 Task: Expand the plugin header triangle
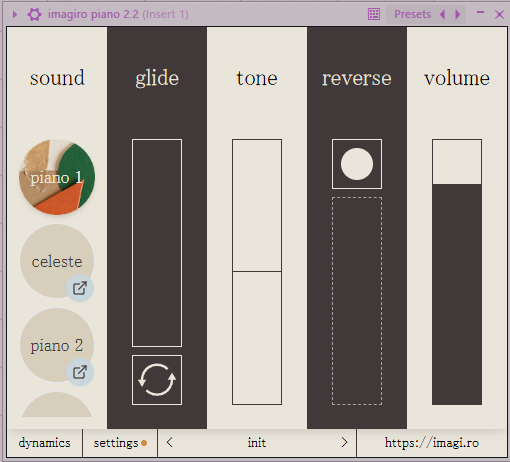point(15,14)
